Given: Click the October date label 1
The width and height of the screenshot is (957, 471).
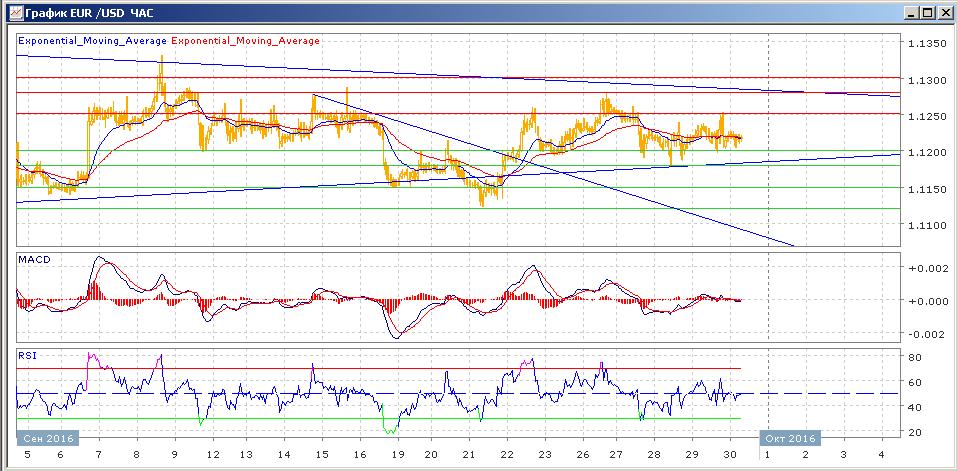Looking at the screenshot, I should click(x=768, y=455).
